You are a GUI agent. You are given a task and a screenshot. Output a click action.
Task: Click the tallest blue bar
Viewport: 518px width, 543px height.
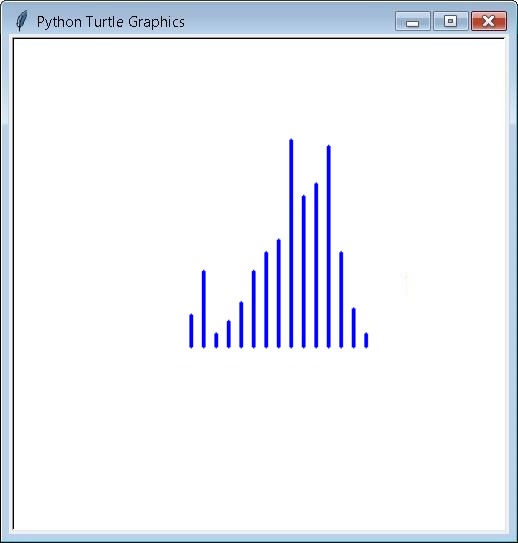coord(291,243)
